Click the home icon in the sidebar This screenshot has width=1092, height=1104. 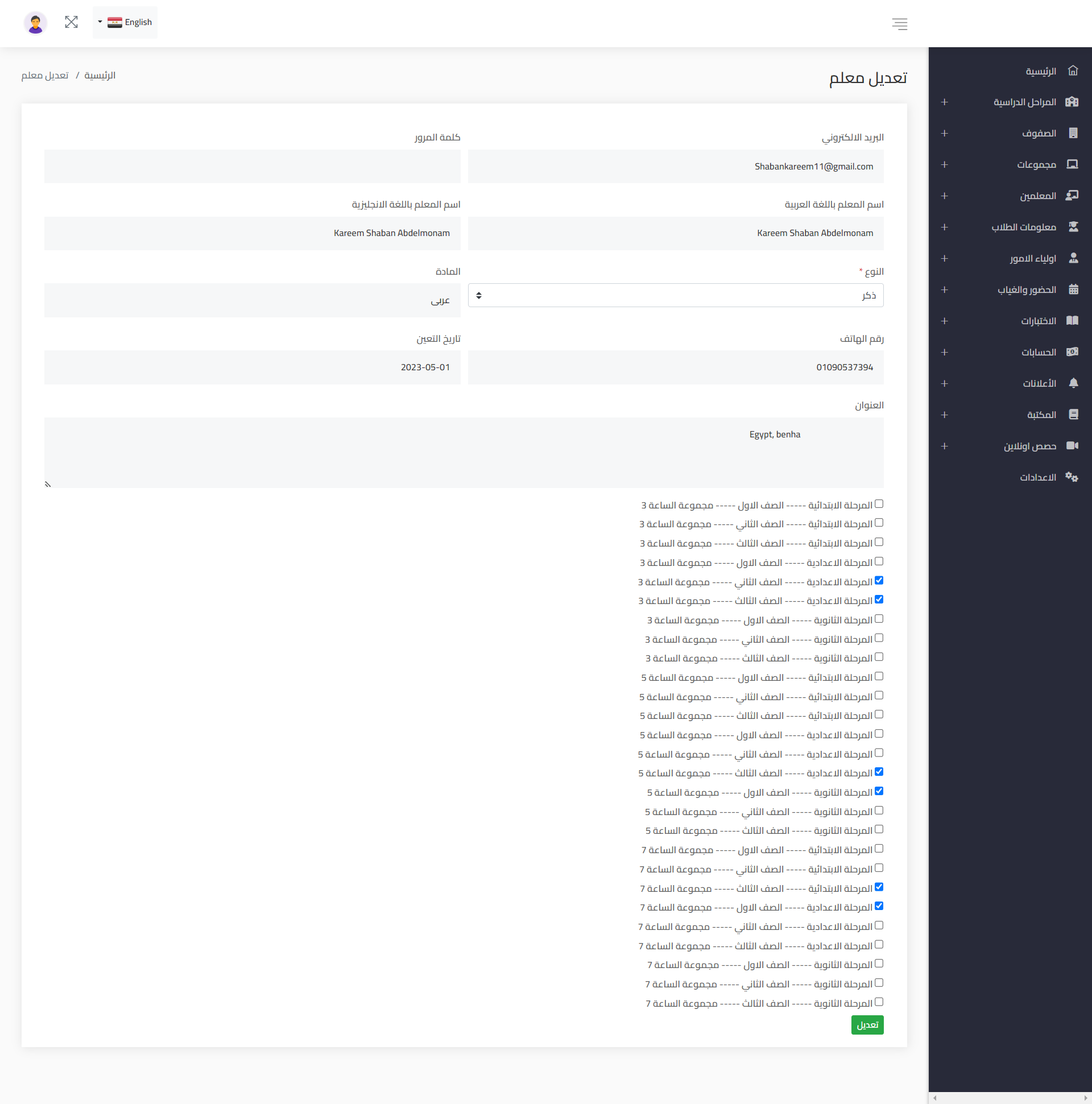pyautogui.click(x=1073, y=71)
